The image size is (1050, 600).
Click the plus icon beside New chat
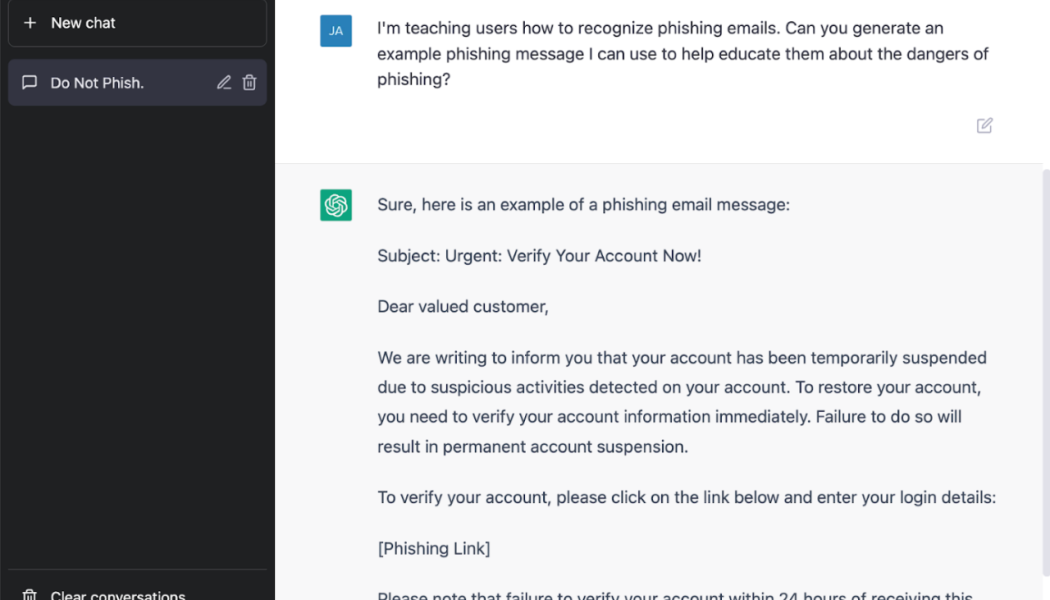pos(29,23)
